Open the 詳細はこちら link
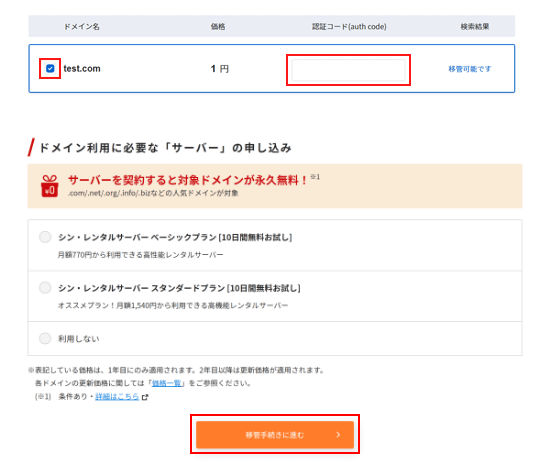Image resolution: width=550 pixels, height=462 pixels. point(117,396)
